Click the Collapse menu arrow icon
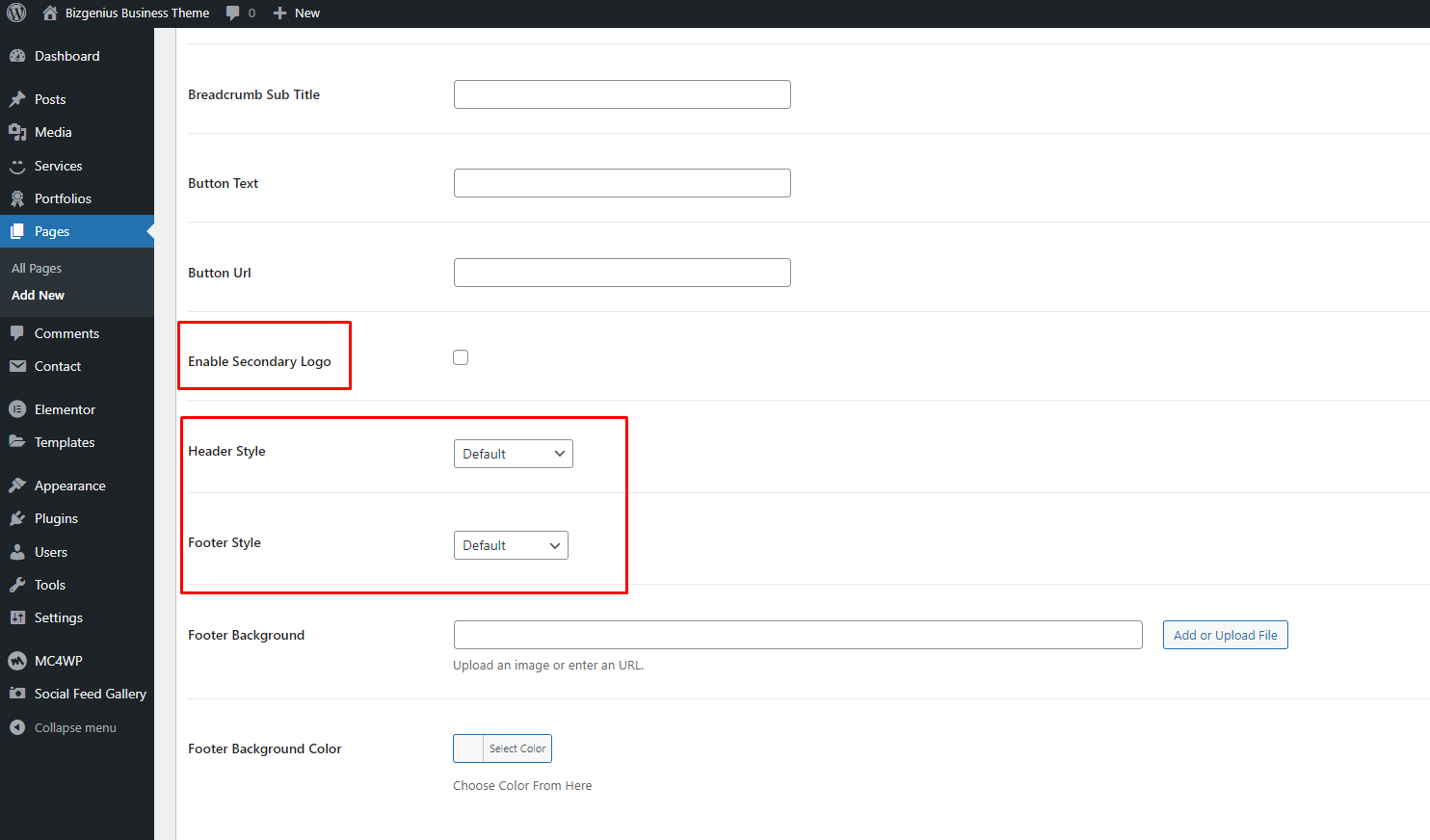Screen dimensions: 1430x840 (17, 727)
